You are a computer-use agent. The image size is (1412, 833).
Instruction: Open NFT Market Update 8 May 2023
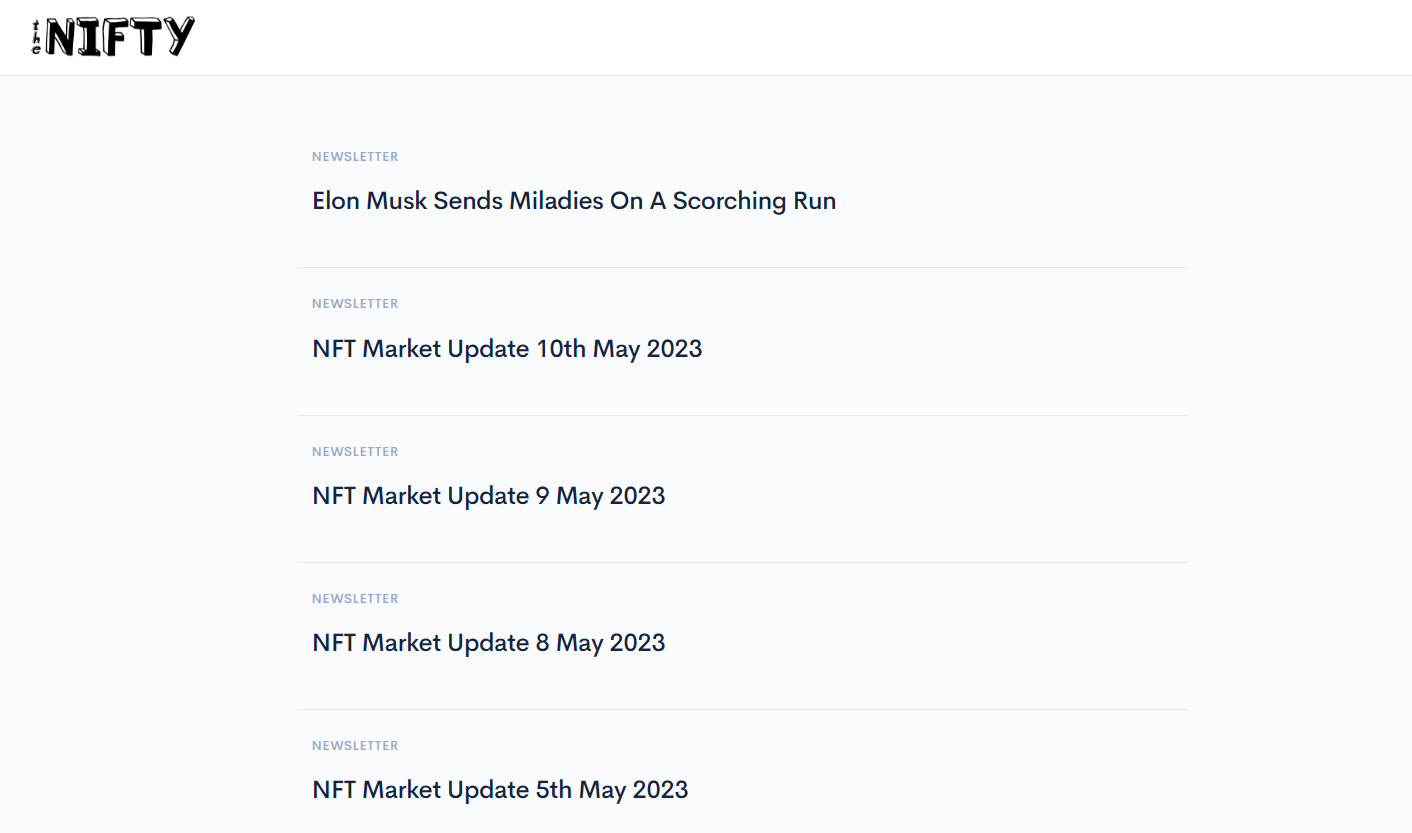pyautogui.click(x=489, y=643)
